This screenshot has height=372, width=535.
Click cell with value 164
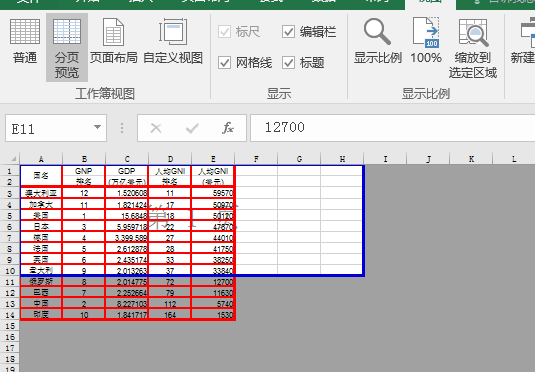(x=170, y=315)
